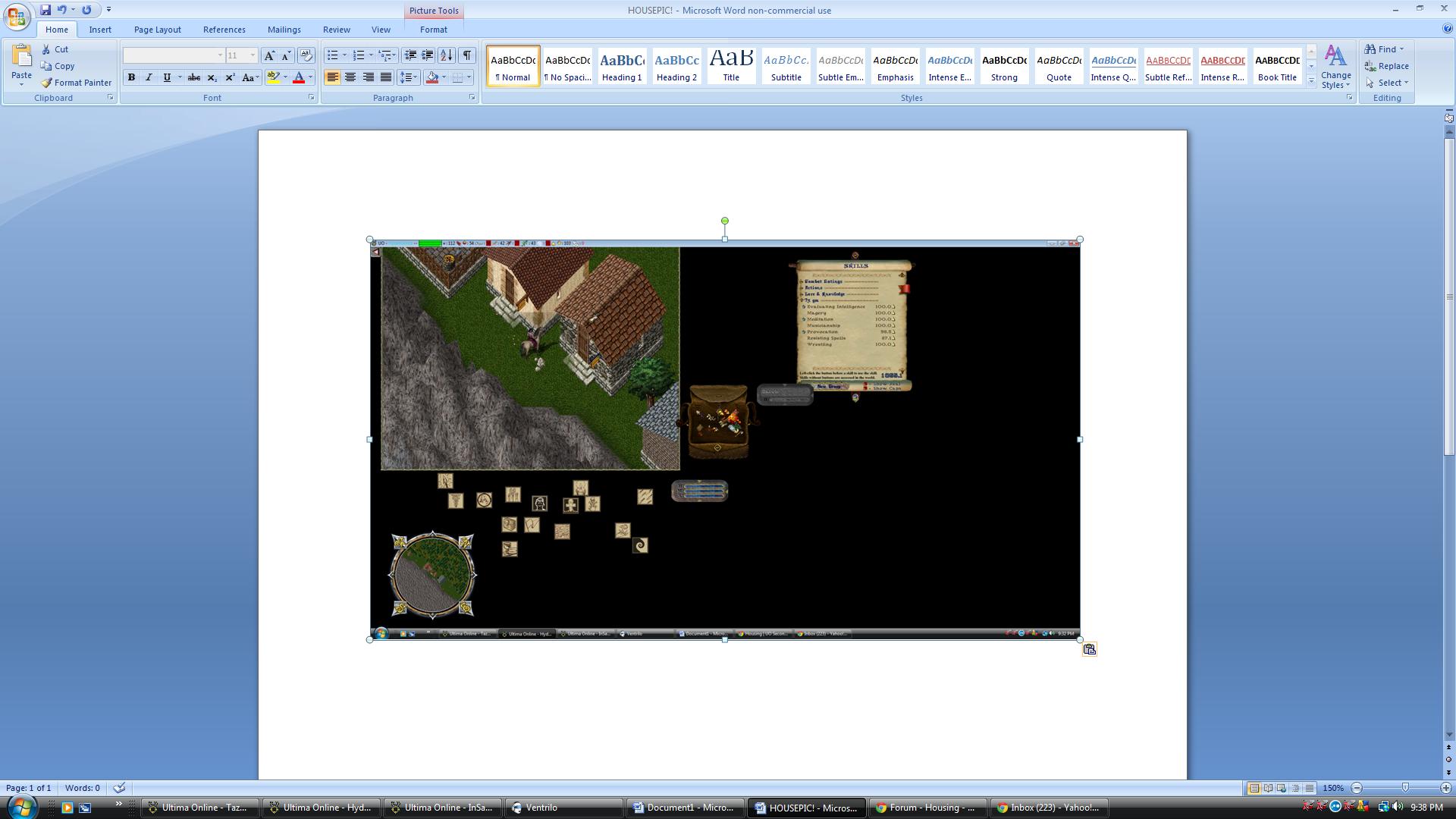Click the zoom slider handle
Image resolution: width=1456 pixels, height=819 pixels.
click(x=1405, y=788)
